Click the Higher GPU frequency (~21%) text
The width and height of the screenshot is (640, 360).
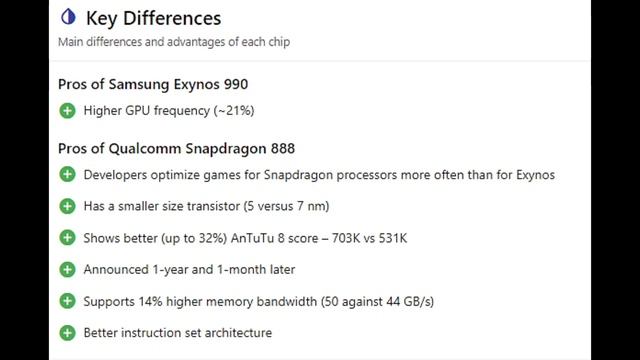[x=169, y=111]
